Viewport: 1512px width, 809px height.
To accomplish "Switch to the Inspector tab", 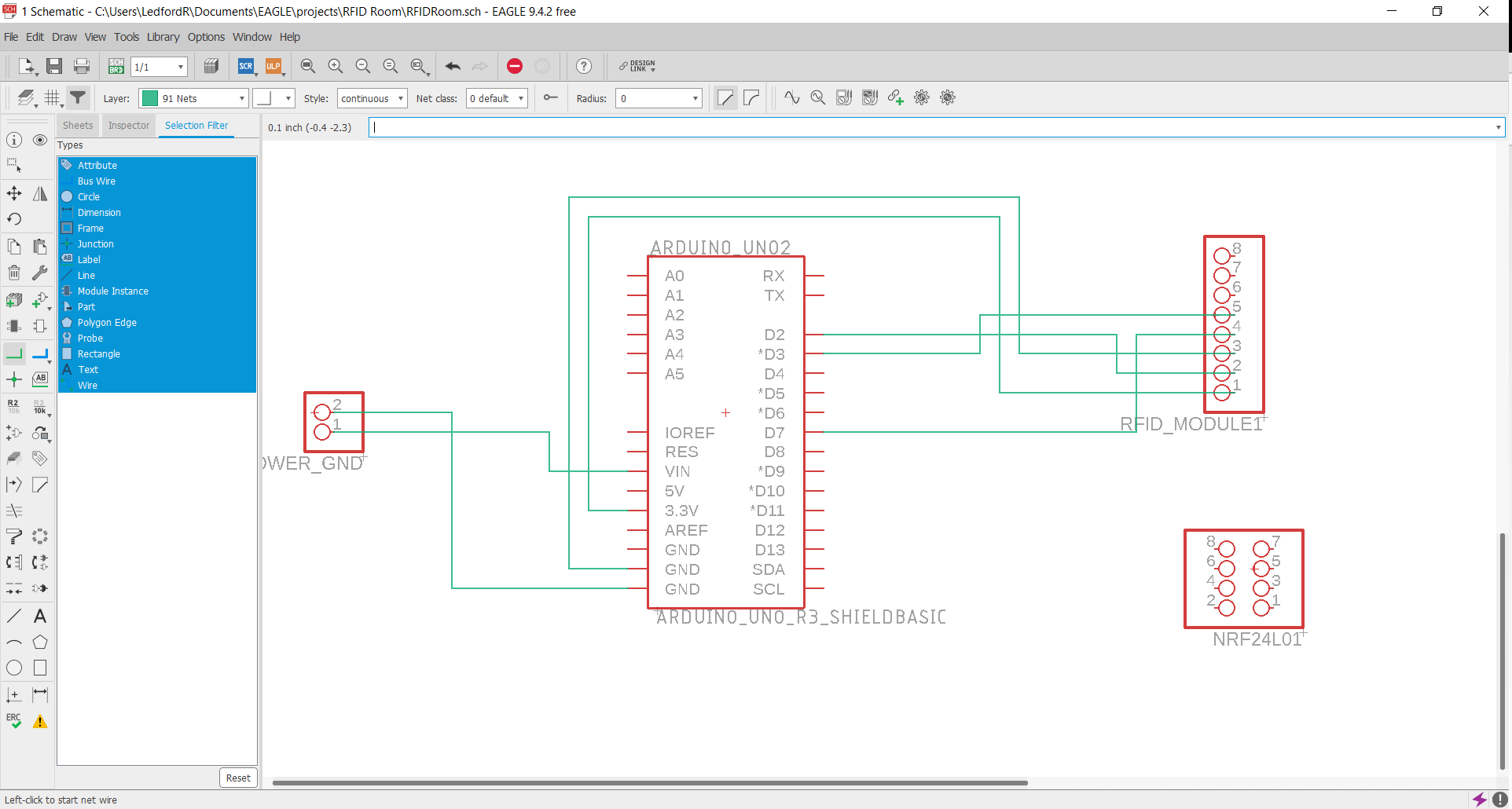I will pos(128,126).
